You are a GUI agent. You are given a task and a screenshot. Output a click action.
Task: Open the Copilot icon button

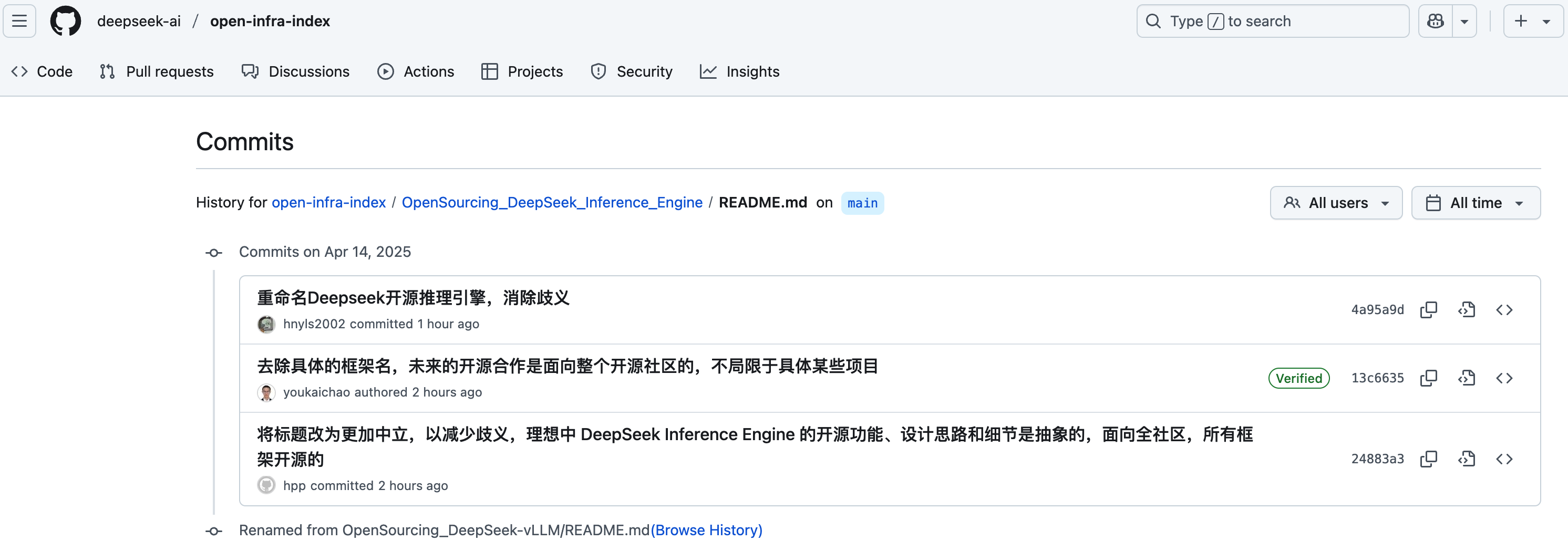tap(1435, 22)
